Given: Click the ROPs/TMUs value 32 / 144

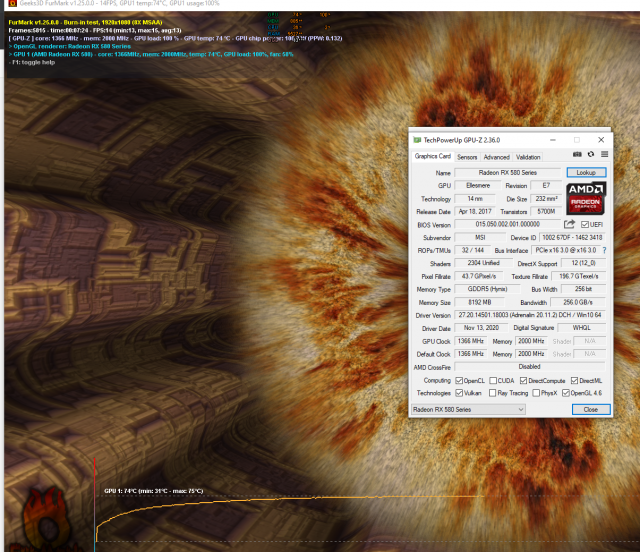Looking at the screenshot, I should pos(472,250).
